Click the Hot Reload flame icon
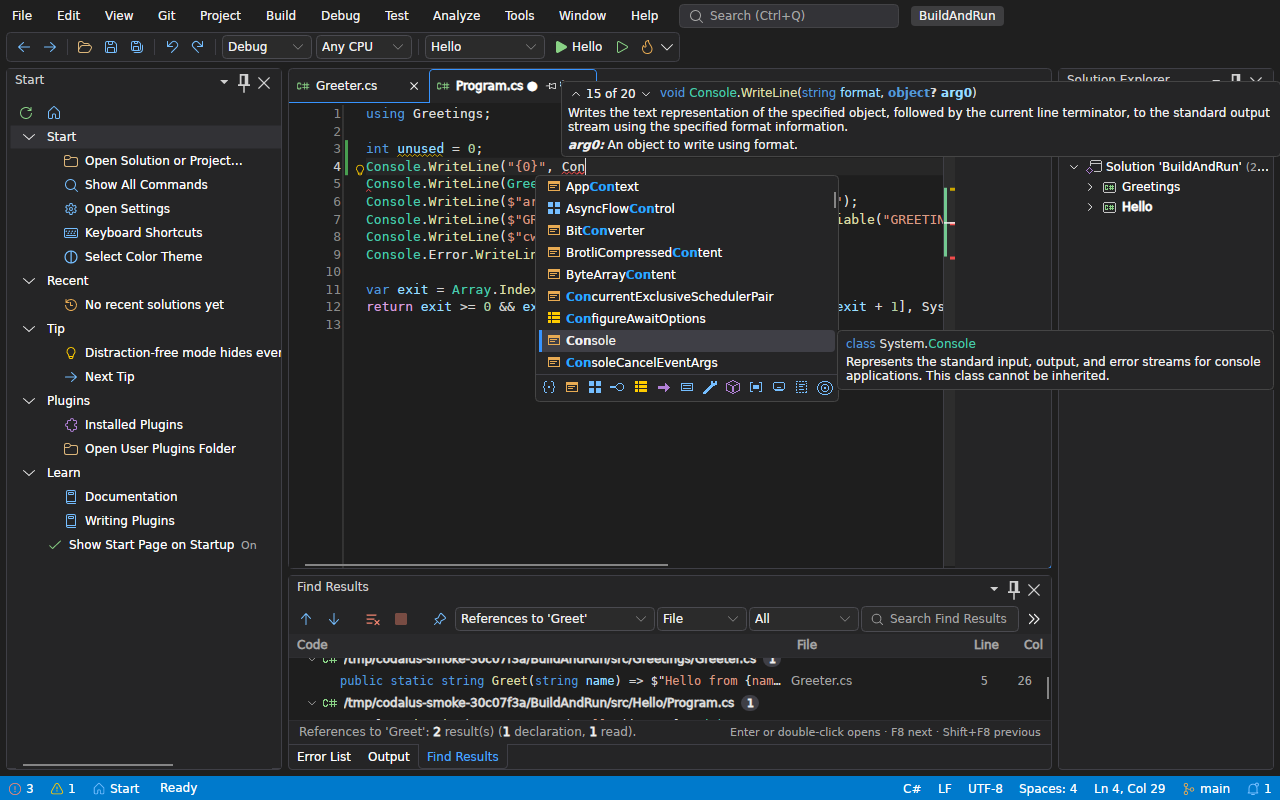This screenshot has width=1280, height=800. 647,47
